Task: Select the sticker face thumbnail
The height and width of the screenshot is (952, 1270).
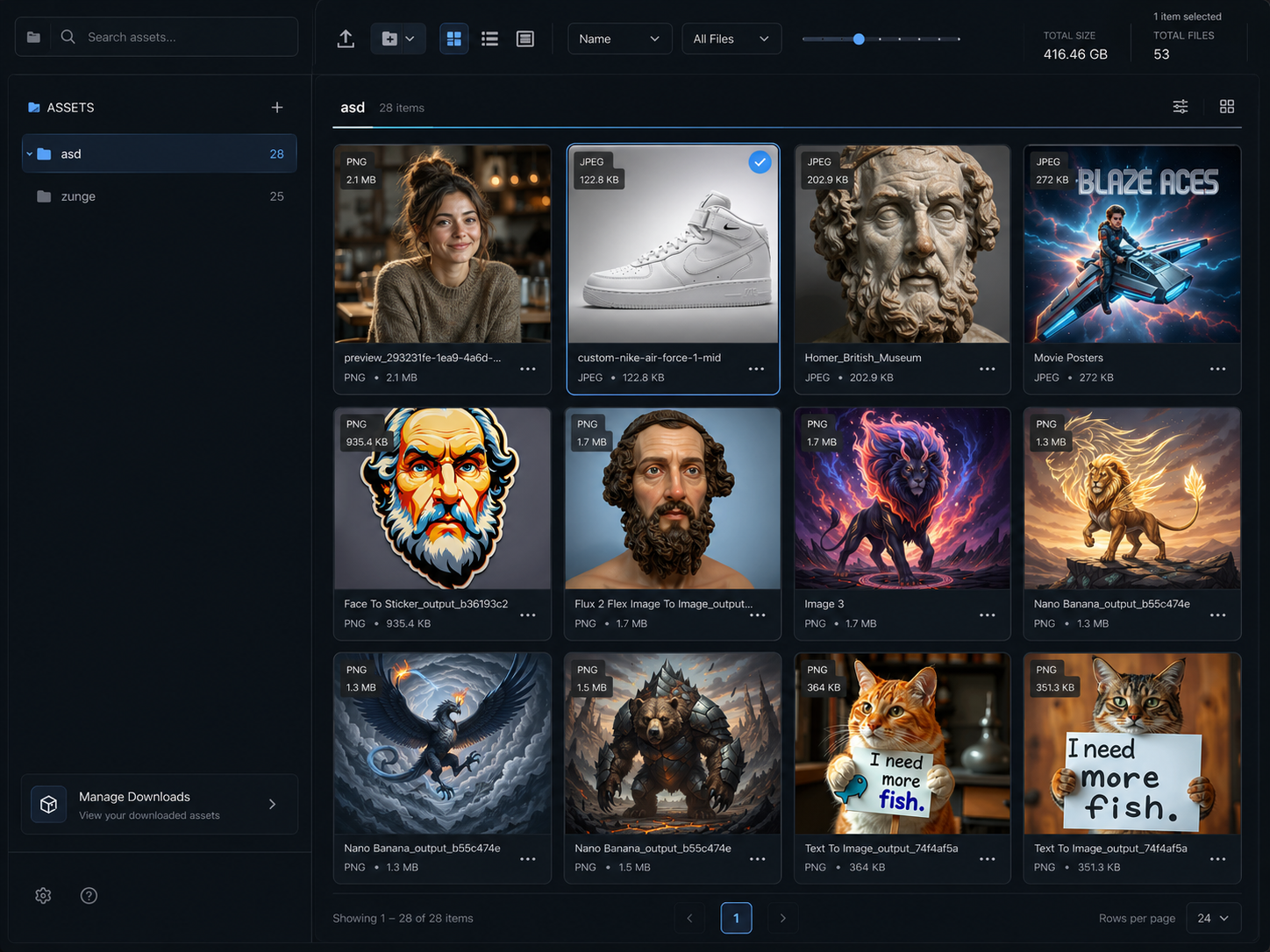Action: click(442, 499)
